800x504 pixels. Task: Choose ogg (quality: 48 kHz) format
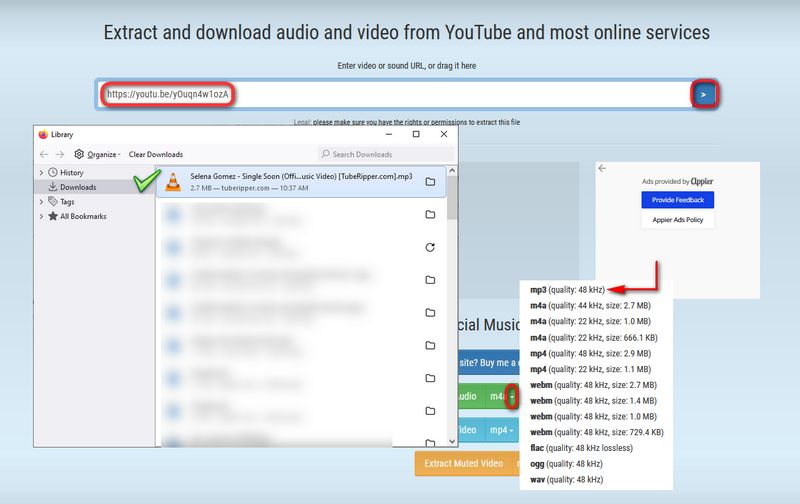[x=566, y=464]
